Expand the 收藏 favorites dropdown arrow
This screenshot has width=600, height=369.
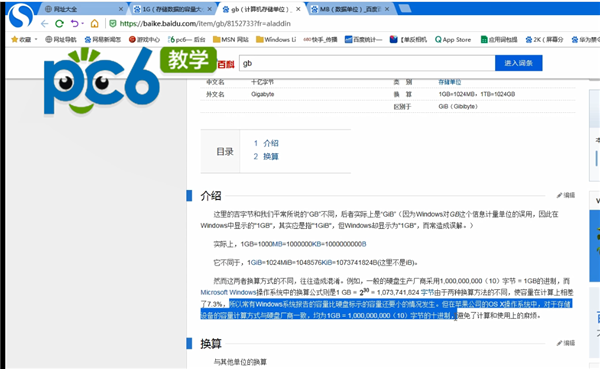pos(36,39)
